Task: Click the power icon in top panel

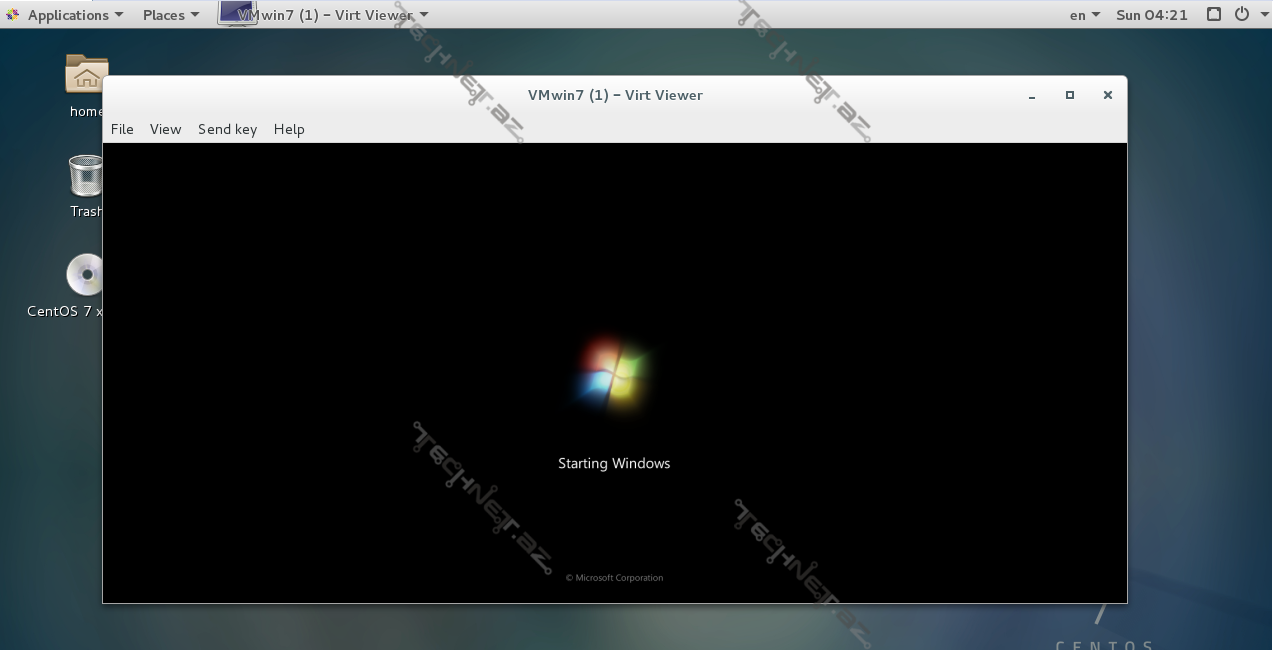Action: tap(1241, 15)
